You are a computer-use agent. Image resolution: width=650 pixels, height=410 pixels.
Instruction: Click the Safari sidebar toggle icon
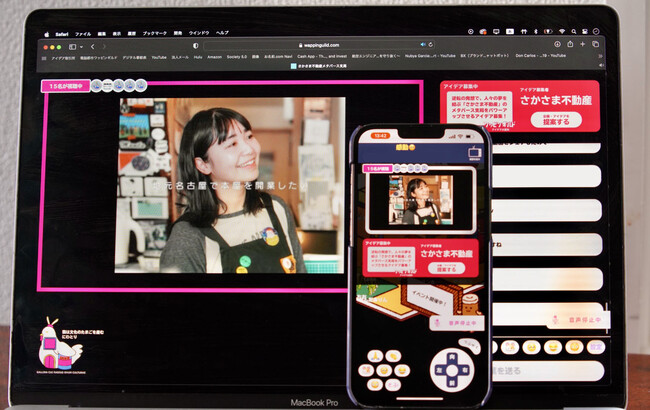[x=72, y=47]
